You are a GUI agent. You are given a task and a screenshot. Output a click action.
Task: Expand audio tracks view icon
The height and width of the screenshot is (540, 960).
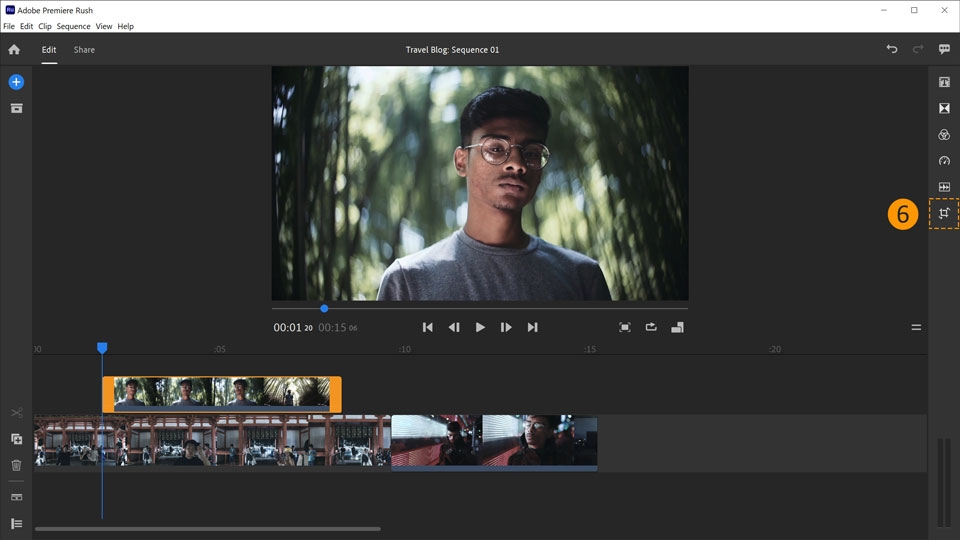tap(17, 497)
